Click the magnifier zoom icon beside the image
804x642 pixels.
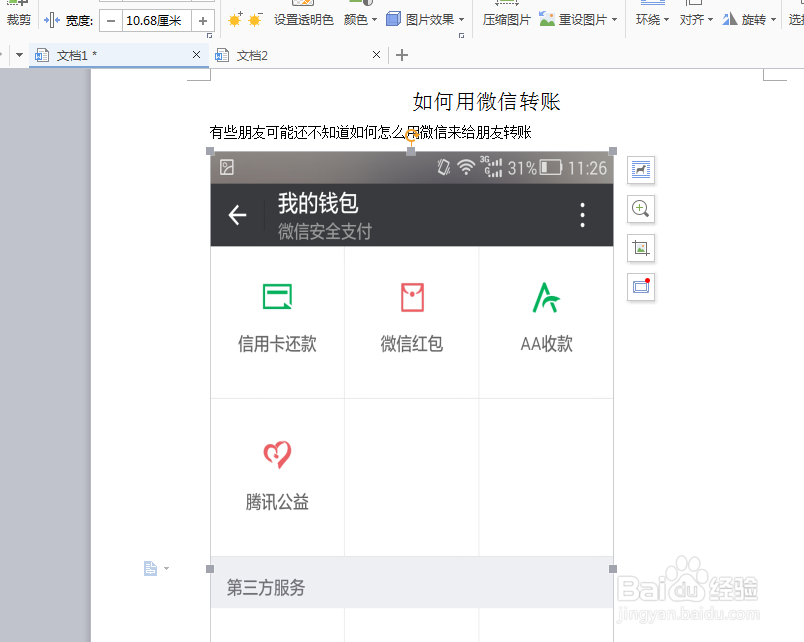(x=640, y=209)
